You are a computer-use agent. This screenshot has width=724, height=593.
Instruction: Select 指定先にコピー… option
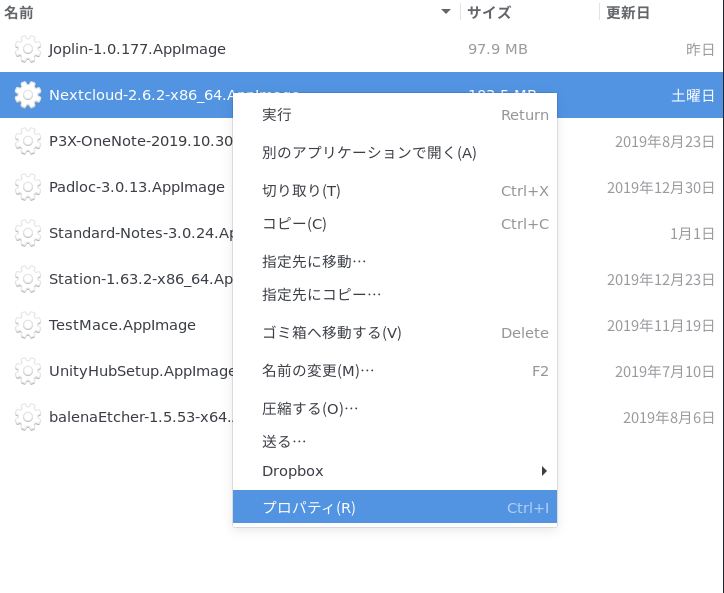[x=395, y=295]
